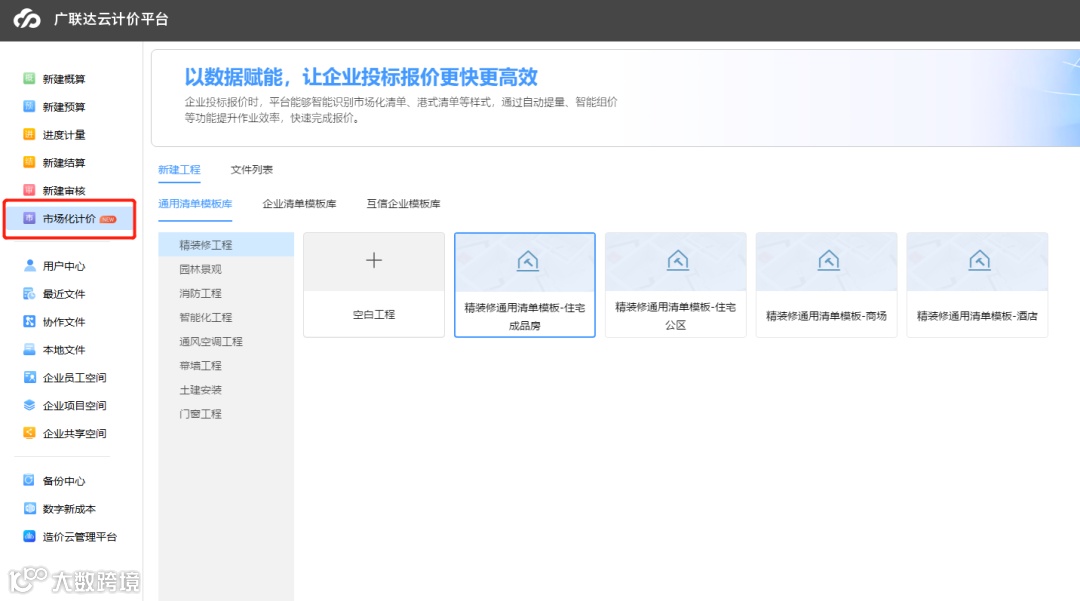Select 门窗工程 category
1080x601 pixels.
tap(226, 413)
